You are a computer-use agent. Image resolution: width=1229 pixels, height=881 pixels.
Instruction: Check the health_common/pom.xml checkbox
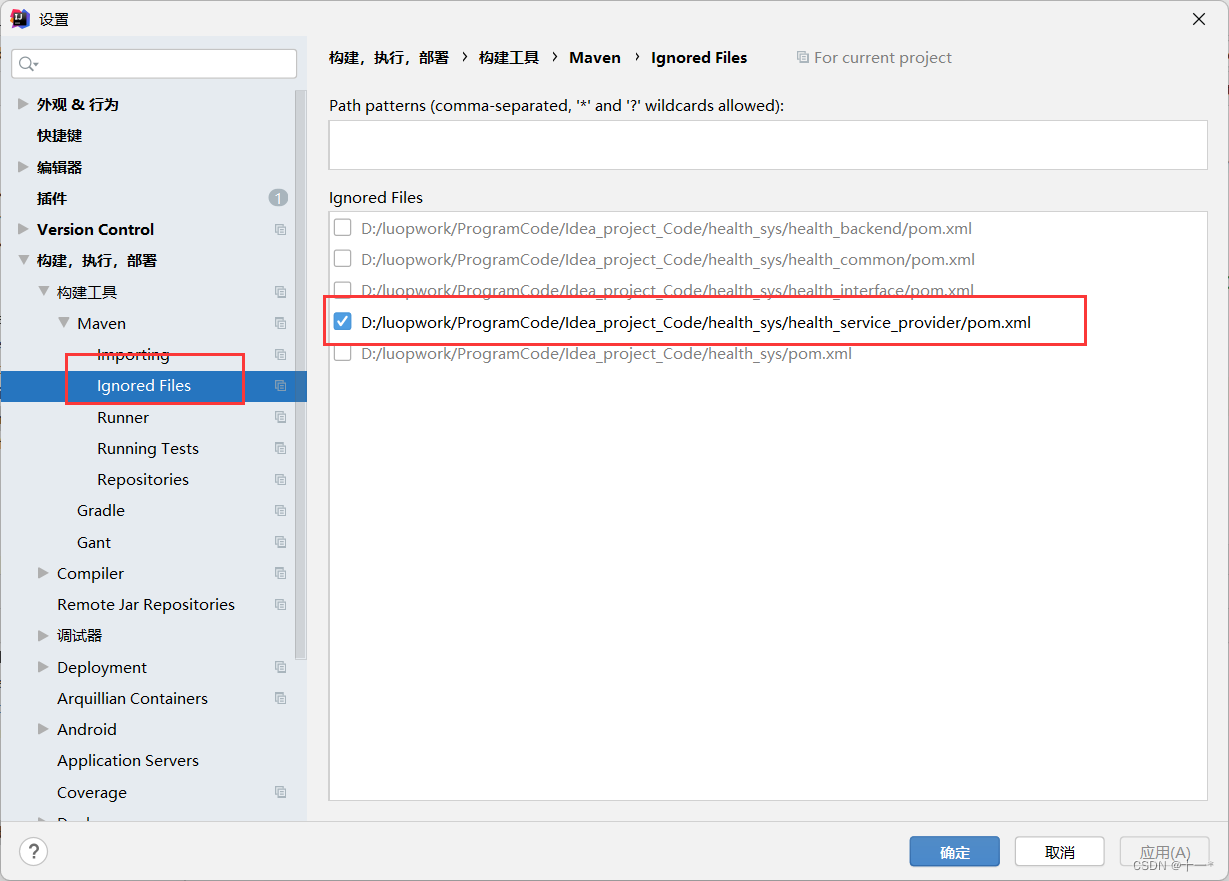point(342,259)
